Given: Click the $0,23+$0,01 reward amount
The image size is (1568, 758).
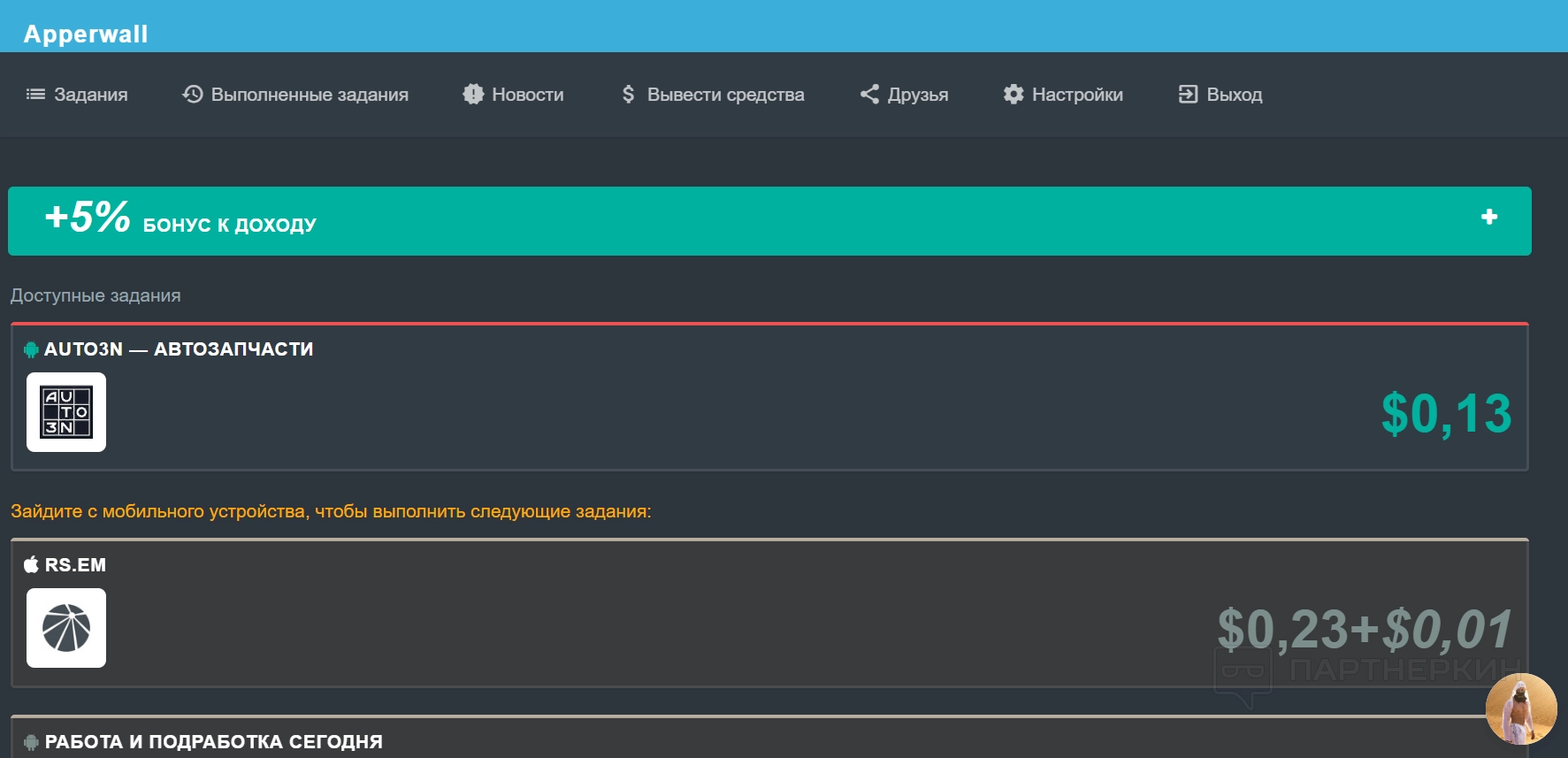Looking at the screenshot, I should 1365,629.
